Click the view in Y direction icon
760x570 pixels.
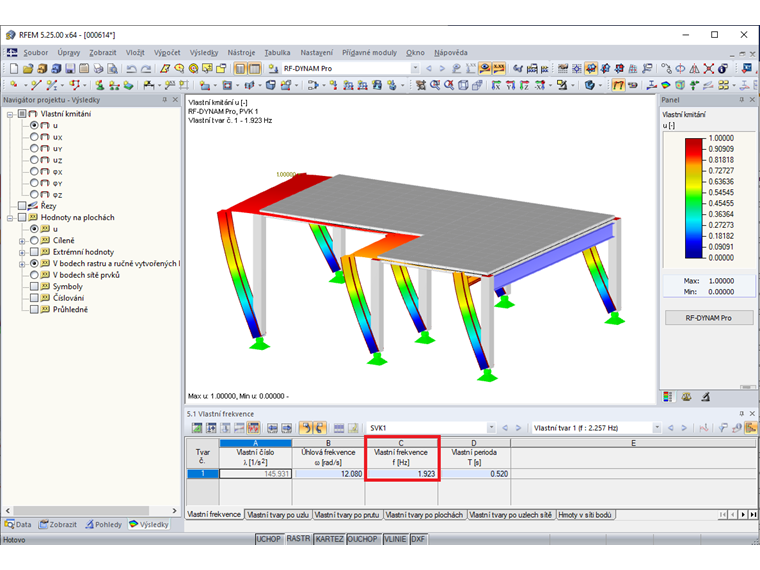[x=510, y=85]
